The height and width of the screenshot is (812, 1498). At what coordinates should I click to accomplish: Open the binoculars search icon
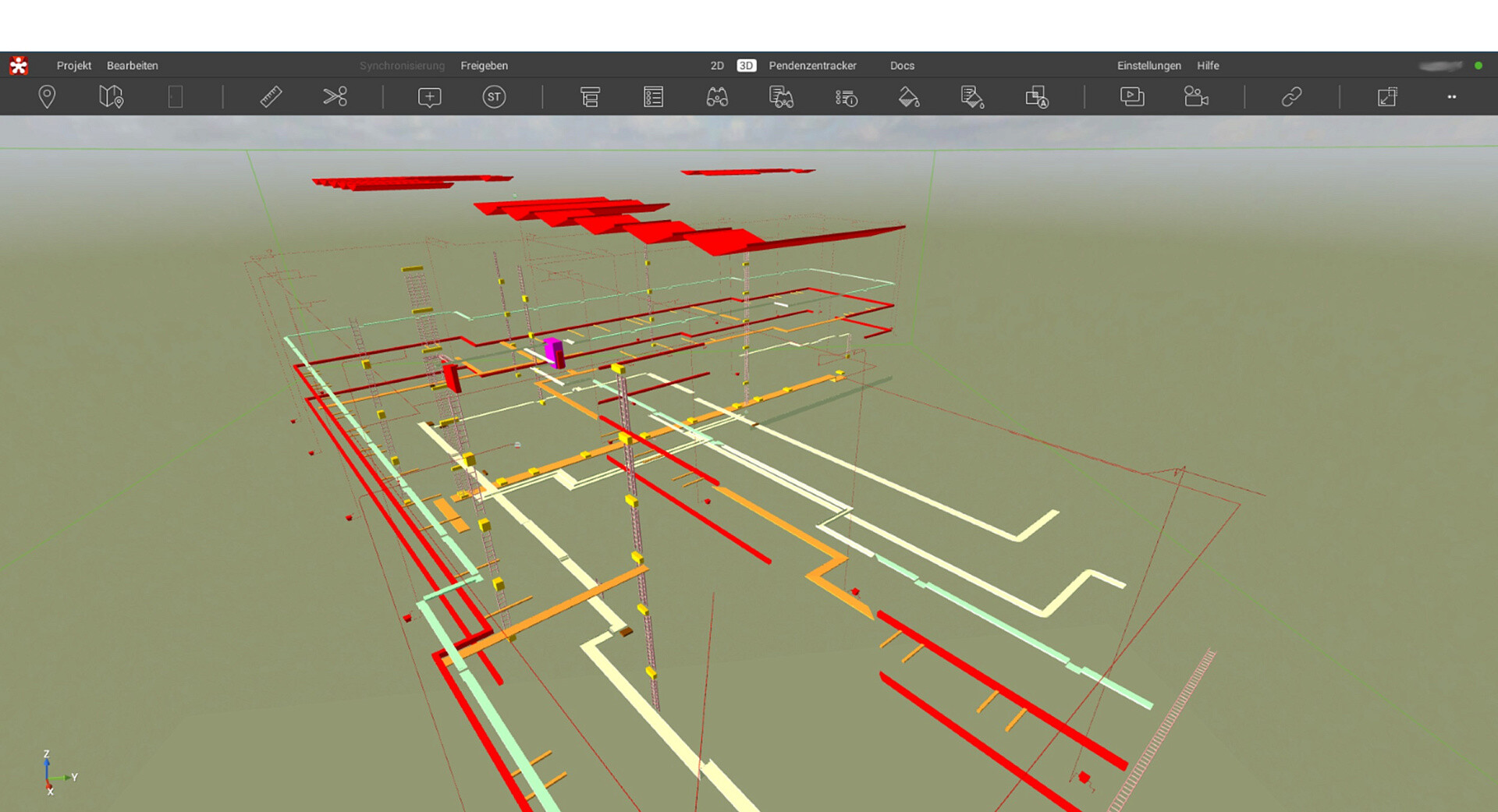tap(717, 97)
